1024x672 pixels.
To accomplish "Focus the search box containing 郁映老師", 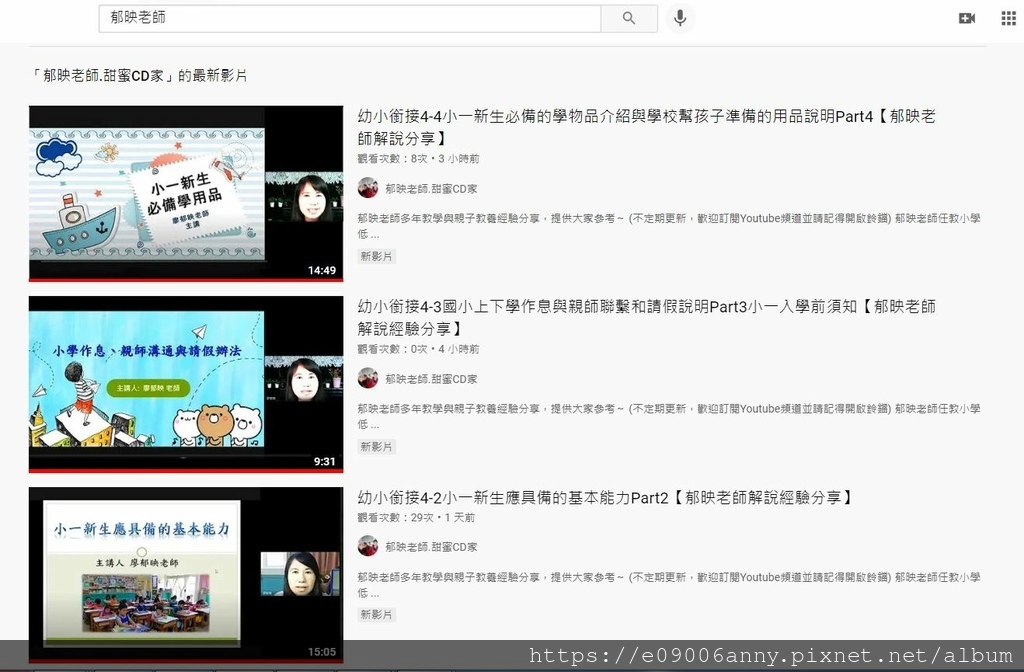I will point(349,18).
